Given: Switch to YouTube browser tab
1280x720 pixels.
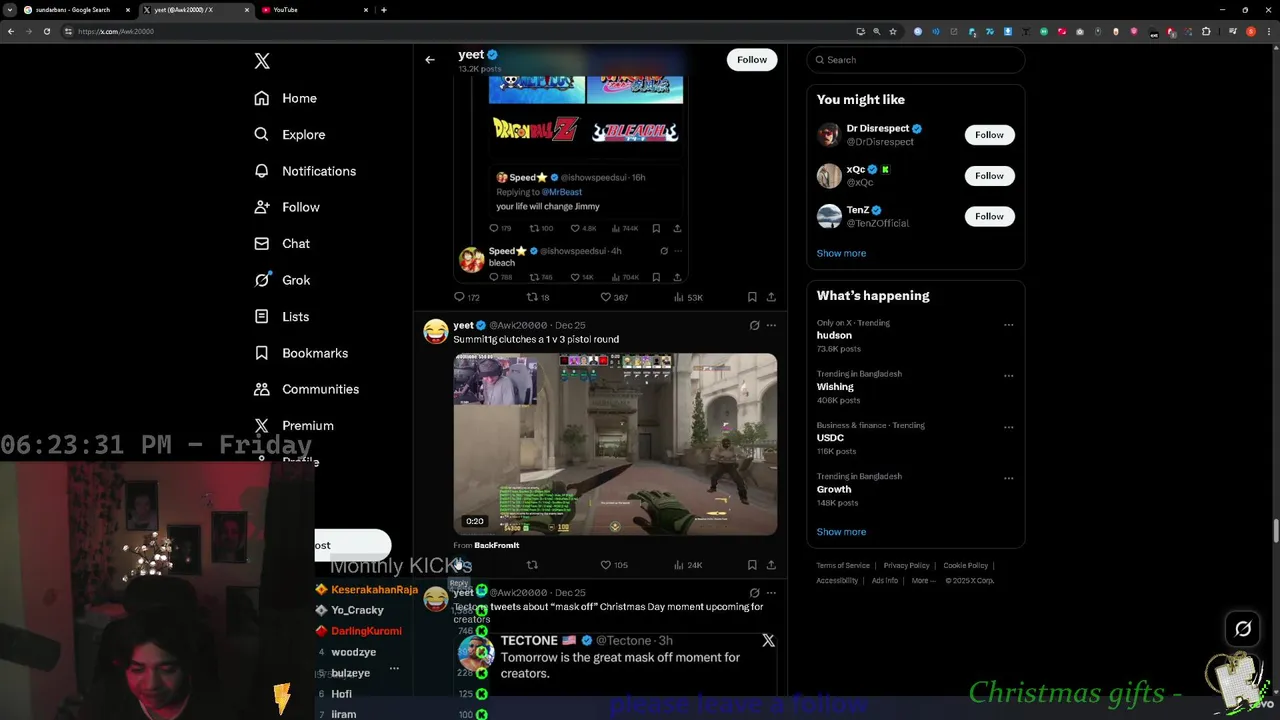Looking at the screenshot, I should tap(314, 10).
